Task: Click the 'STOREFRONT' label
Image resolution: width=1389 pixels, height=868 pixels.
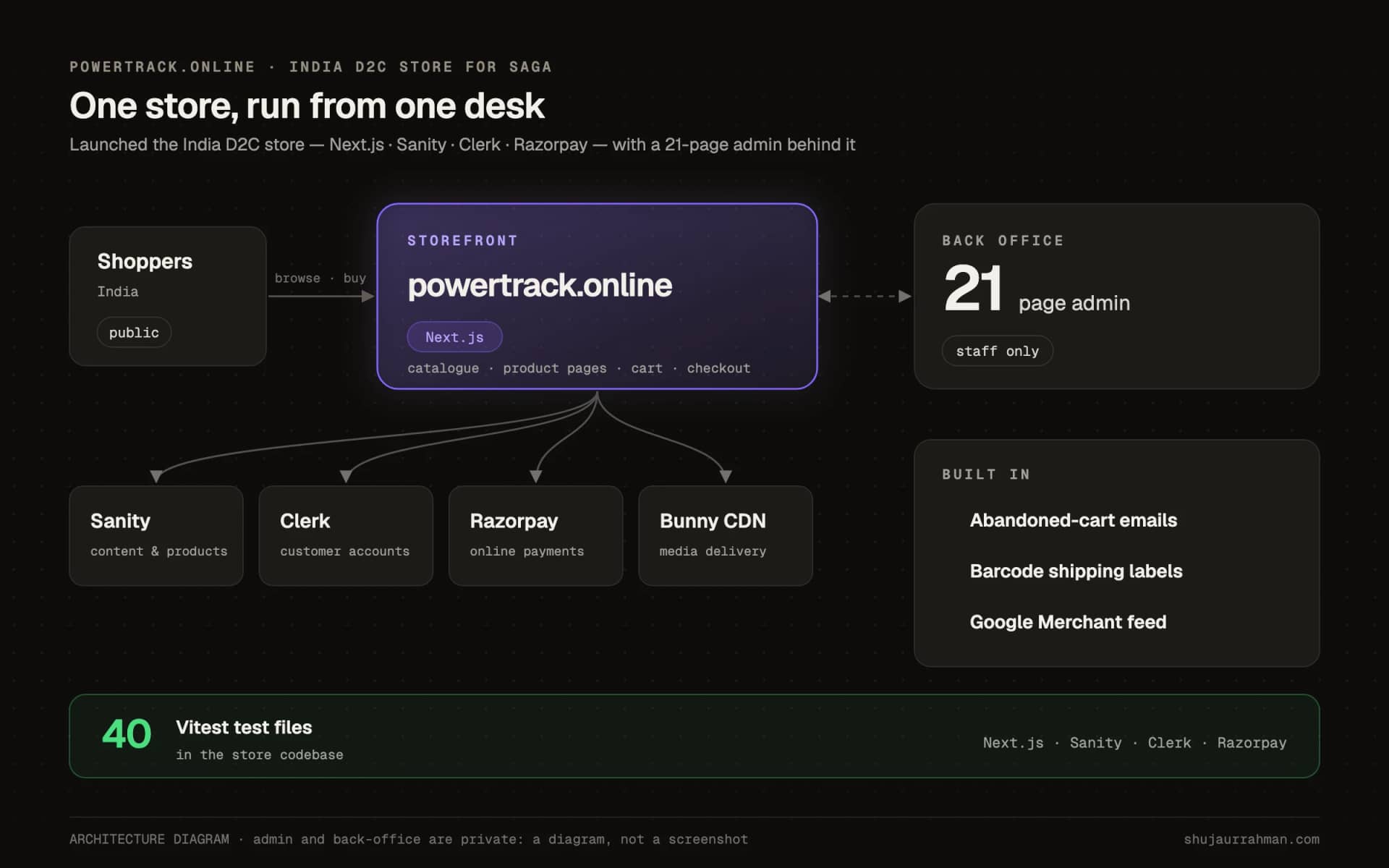Action: click(x=462, y=241)
